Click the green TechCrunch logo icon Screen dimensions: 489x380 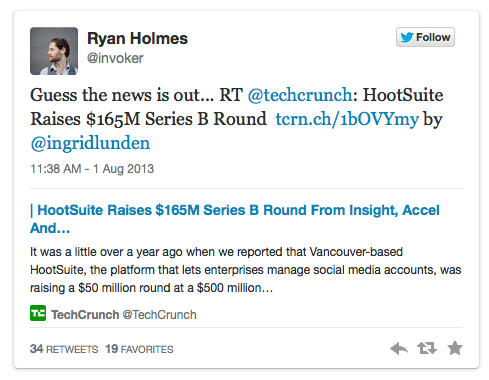click(38, 313)
